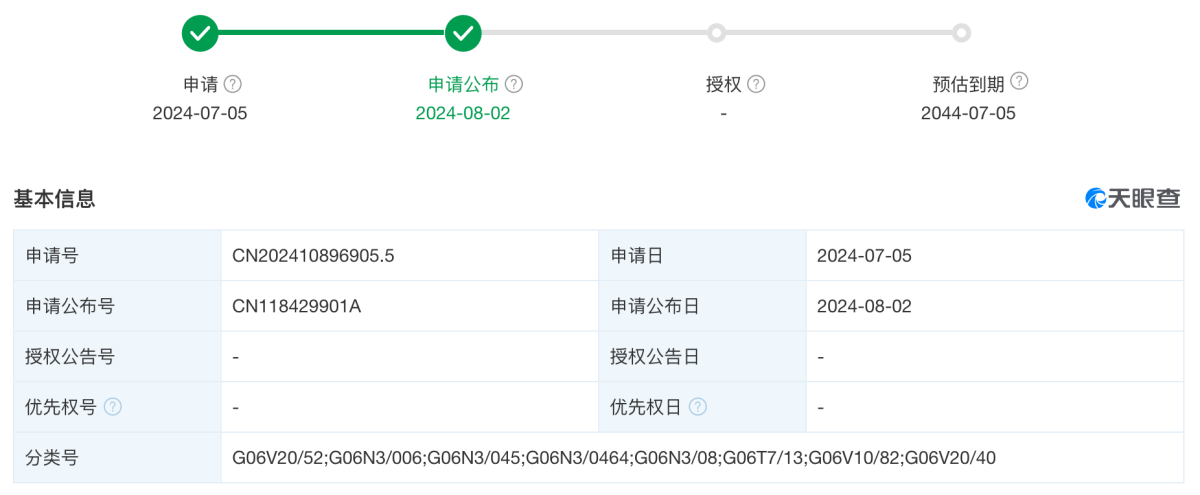Screen dimensions: 1200x495
Task: Click the 基本信息 section heading
Action: coord(54,199)
